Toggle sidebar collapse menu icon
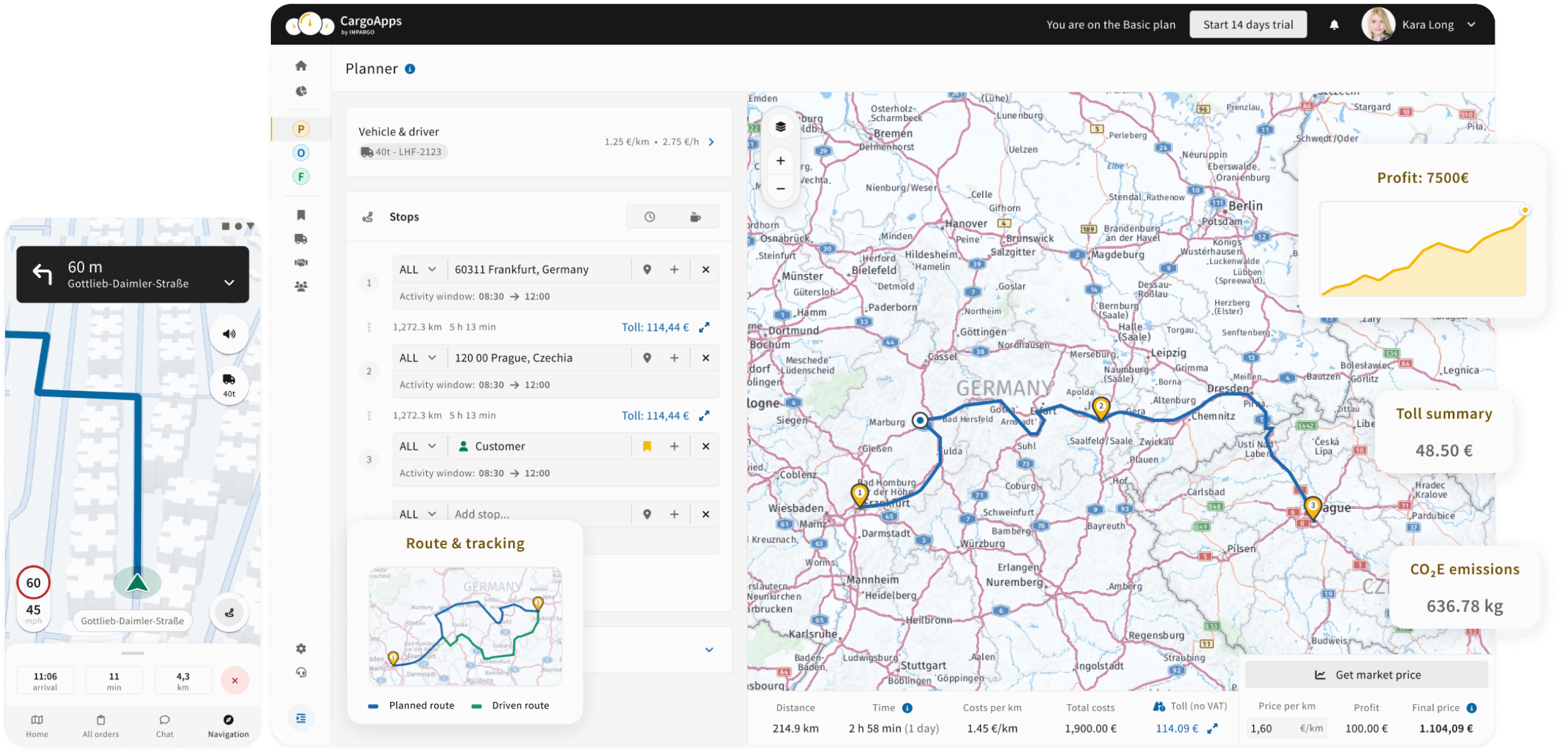The image size is (1568, 753). [301, 719]
